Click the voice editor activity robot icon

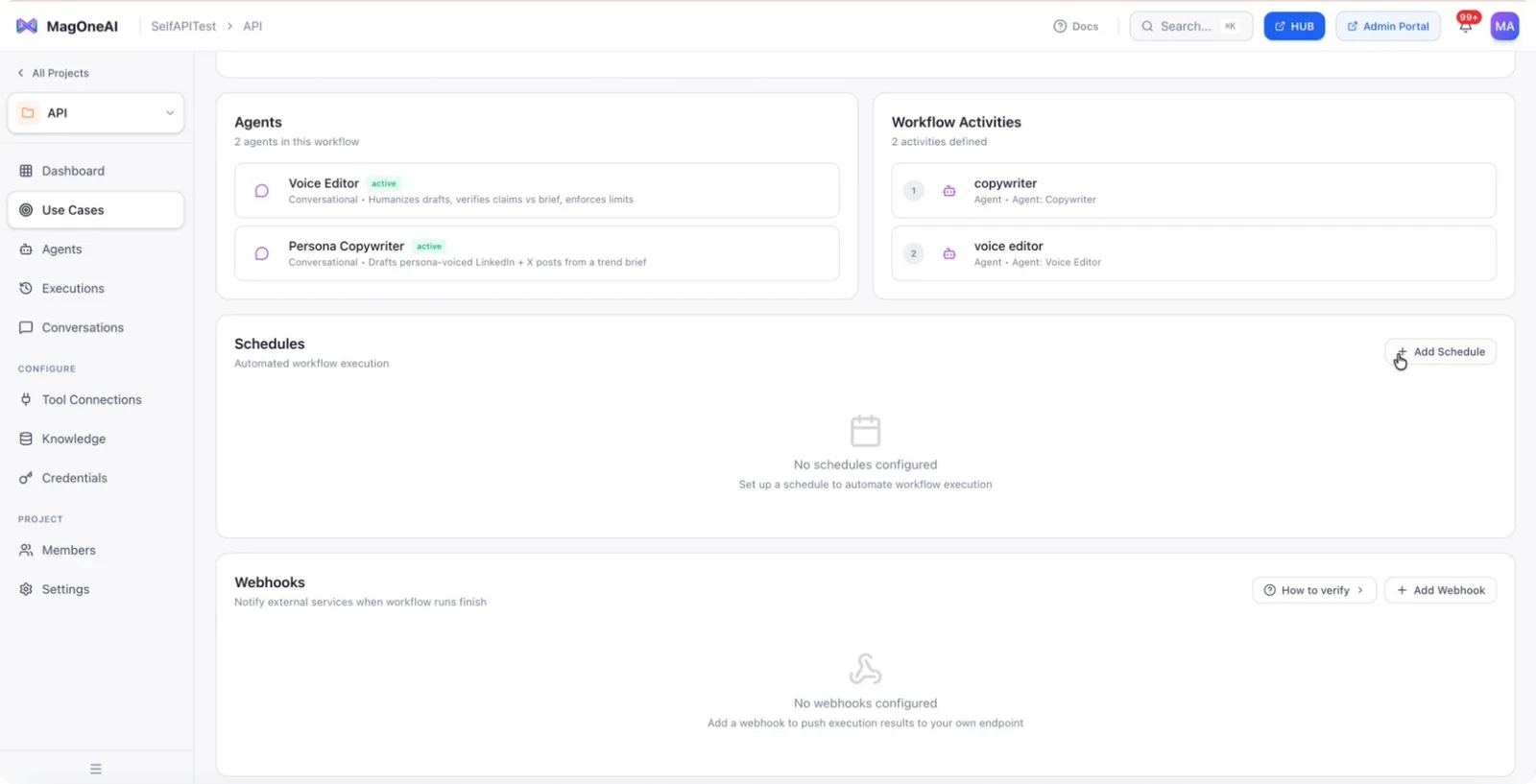pyautogui.click(x=948, y=253)
